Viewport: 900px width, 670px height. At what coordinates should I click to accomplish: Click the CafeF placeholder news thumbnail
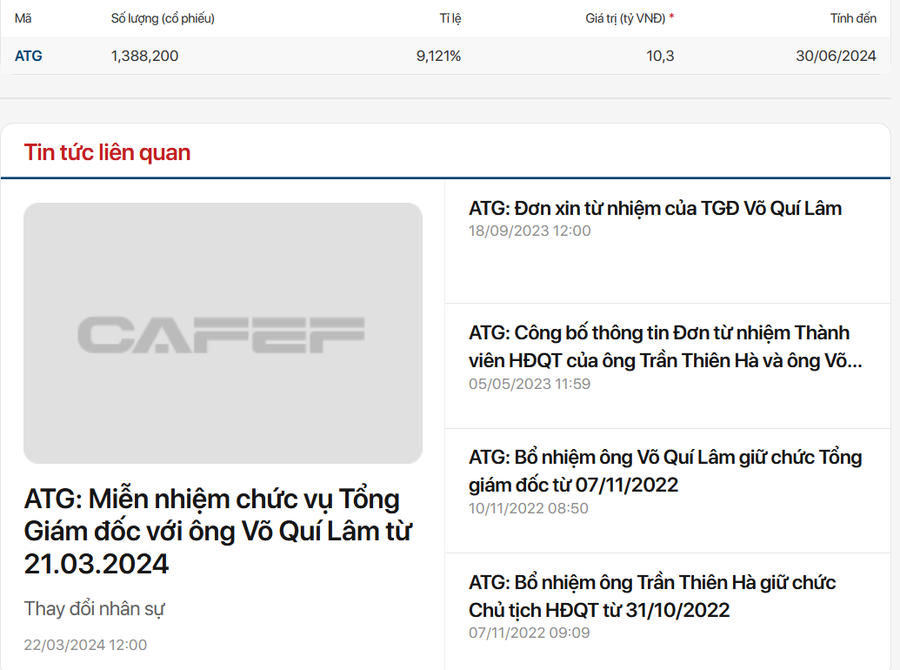(223, 333)
